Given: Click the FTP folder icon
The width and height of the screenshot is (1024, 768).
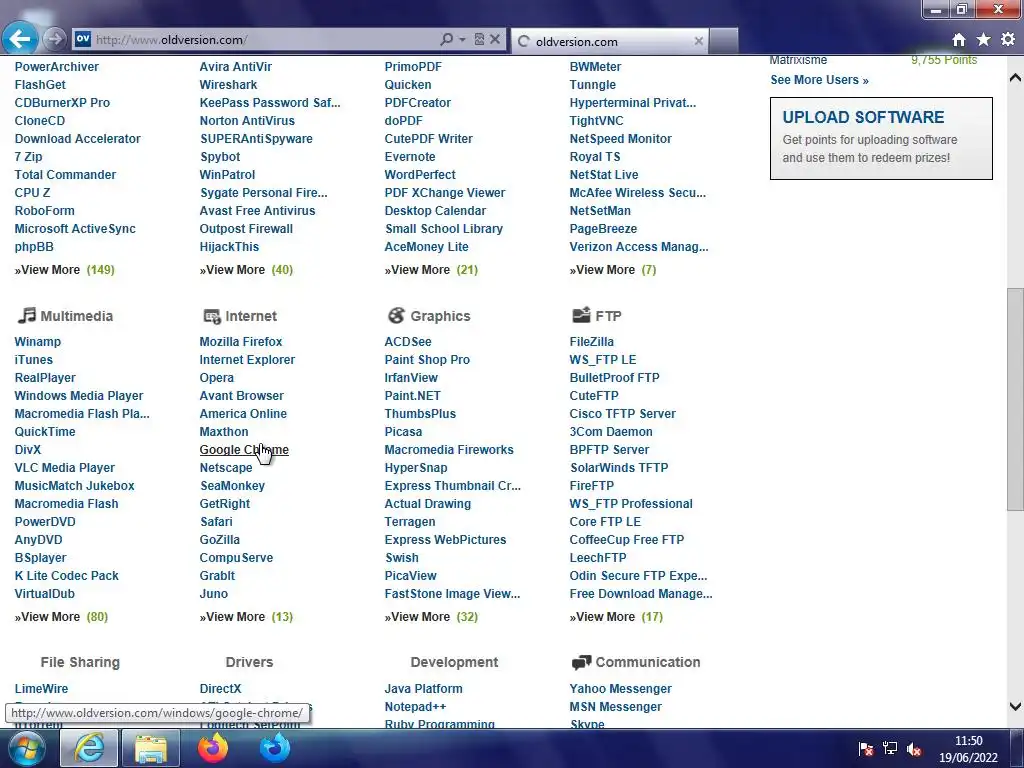Looking at the screenshot, I should pos(581,315).
